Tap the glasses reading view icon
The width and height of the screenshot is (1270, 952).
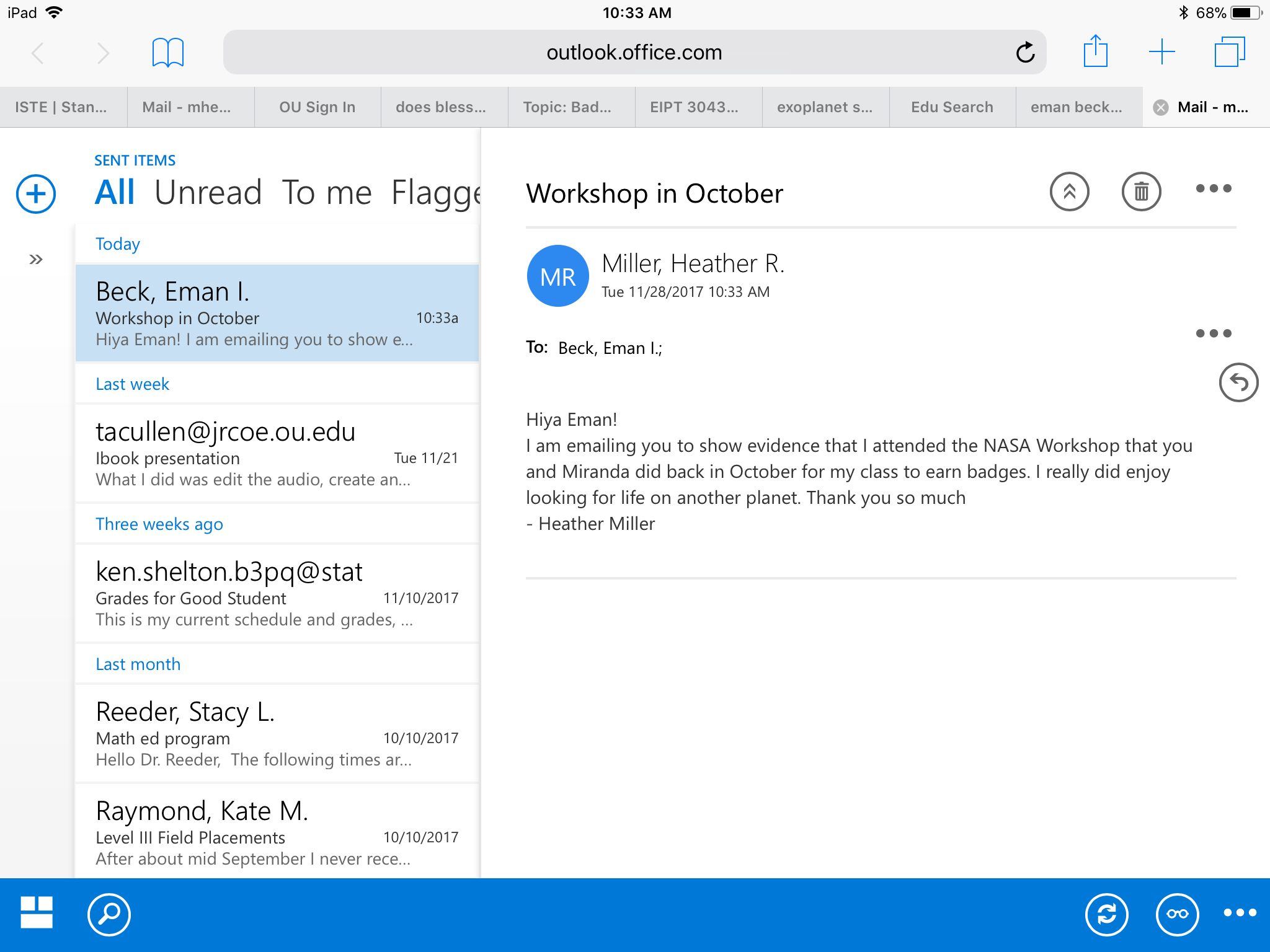tap(1177, 914)
